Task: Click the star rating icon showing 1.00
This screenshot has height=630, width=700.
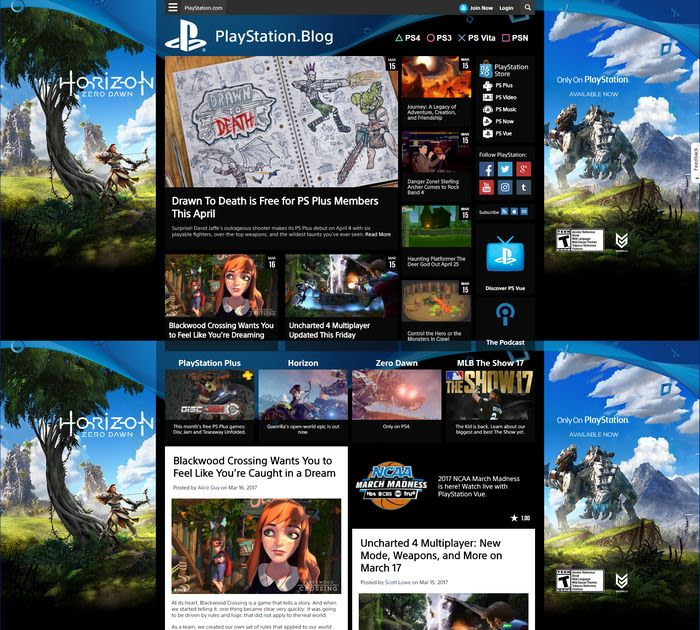Action: pos(514,518)
